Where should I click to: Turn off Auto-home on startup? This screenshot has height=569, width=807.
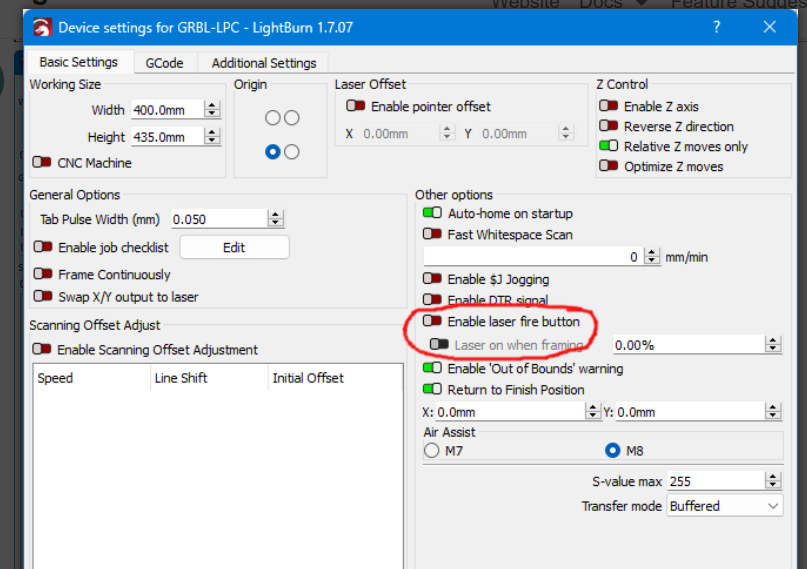pyautogui.click(x=432, y=213)
